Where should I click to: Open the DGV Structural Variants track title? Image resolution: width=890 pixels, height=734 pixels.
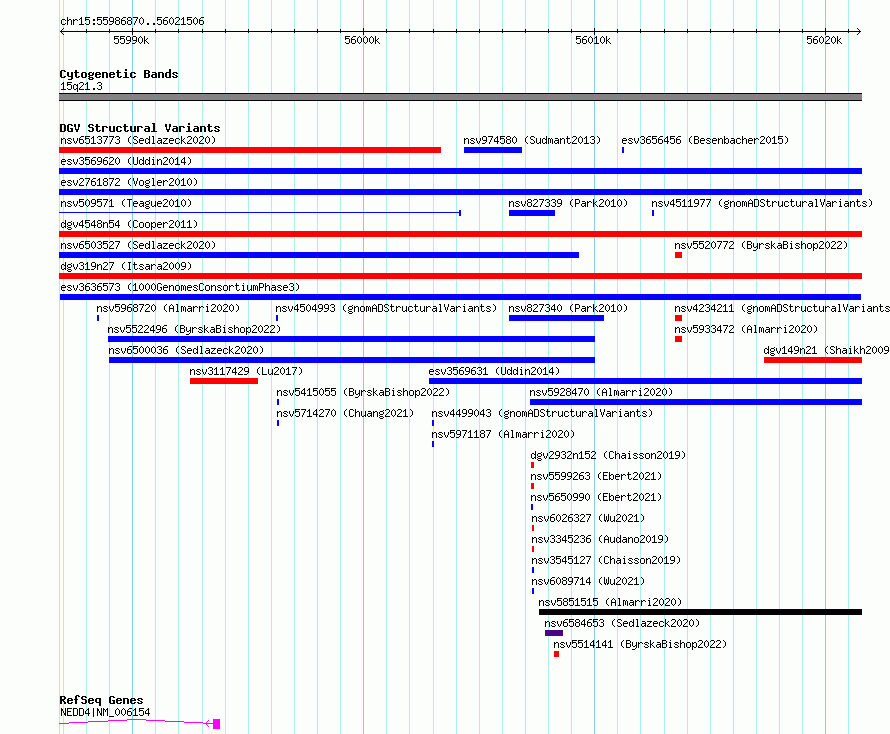(x=140, y=128)
